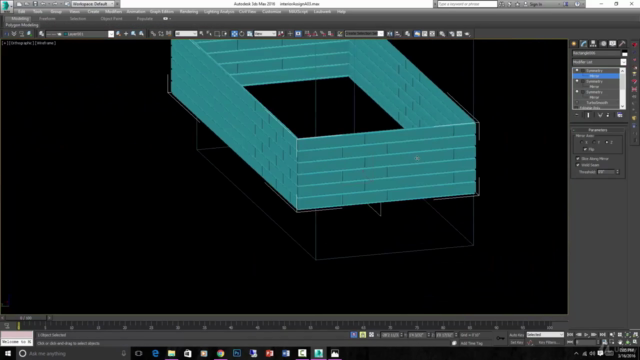Screen dimensions: 640x360
Task: Click the Render Setup icon
Action: [451, 34]
